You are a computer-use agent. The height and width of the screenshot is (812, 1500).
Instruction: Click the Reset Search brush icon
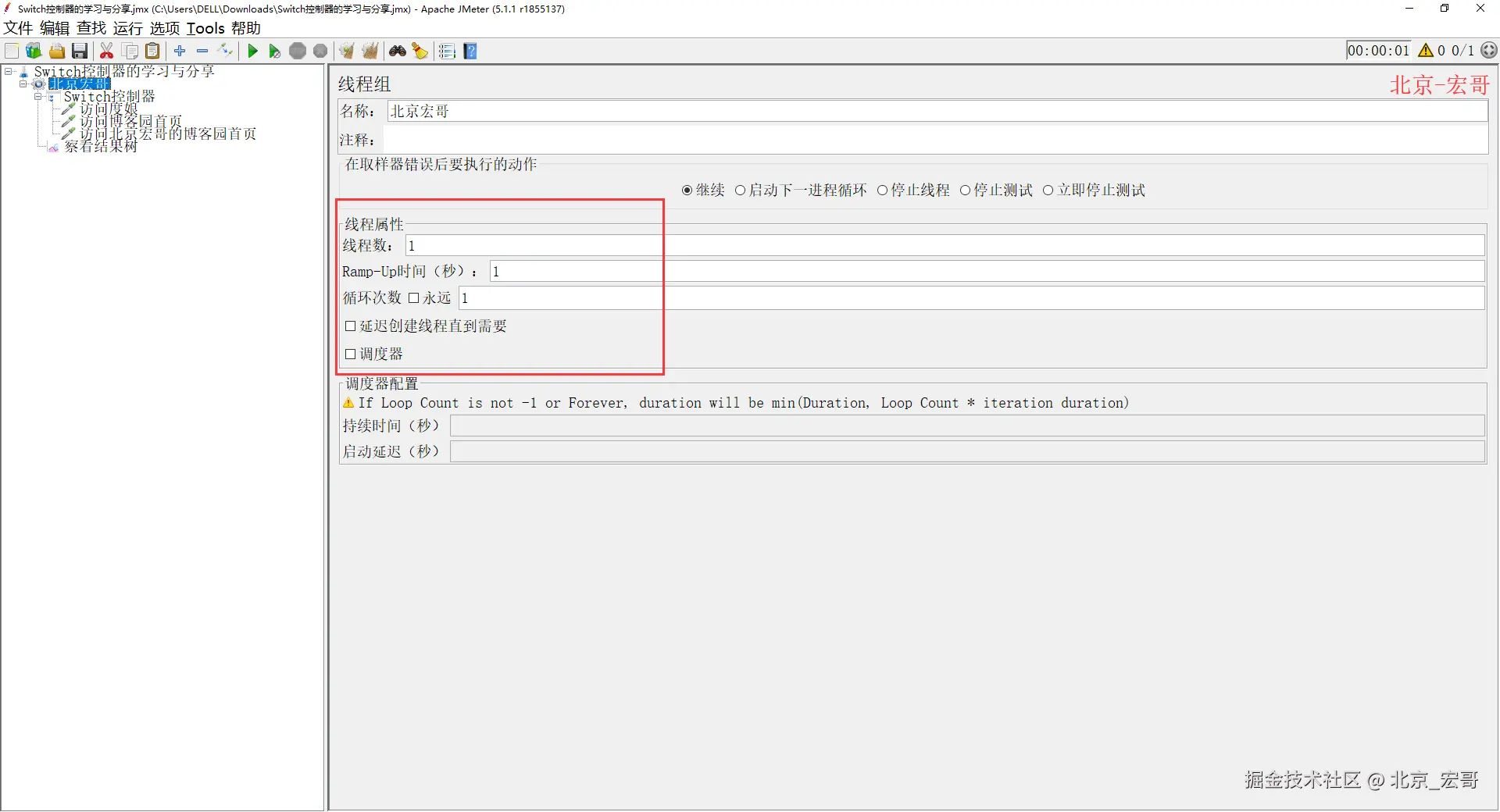coord(420,51)
